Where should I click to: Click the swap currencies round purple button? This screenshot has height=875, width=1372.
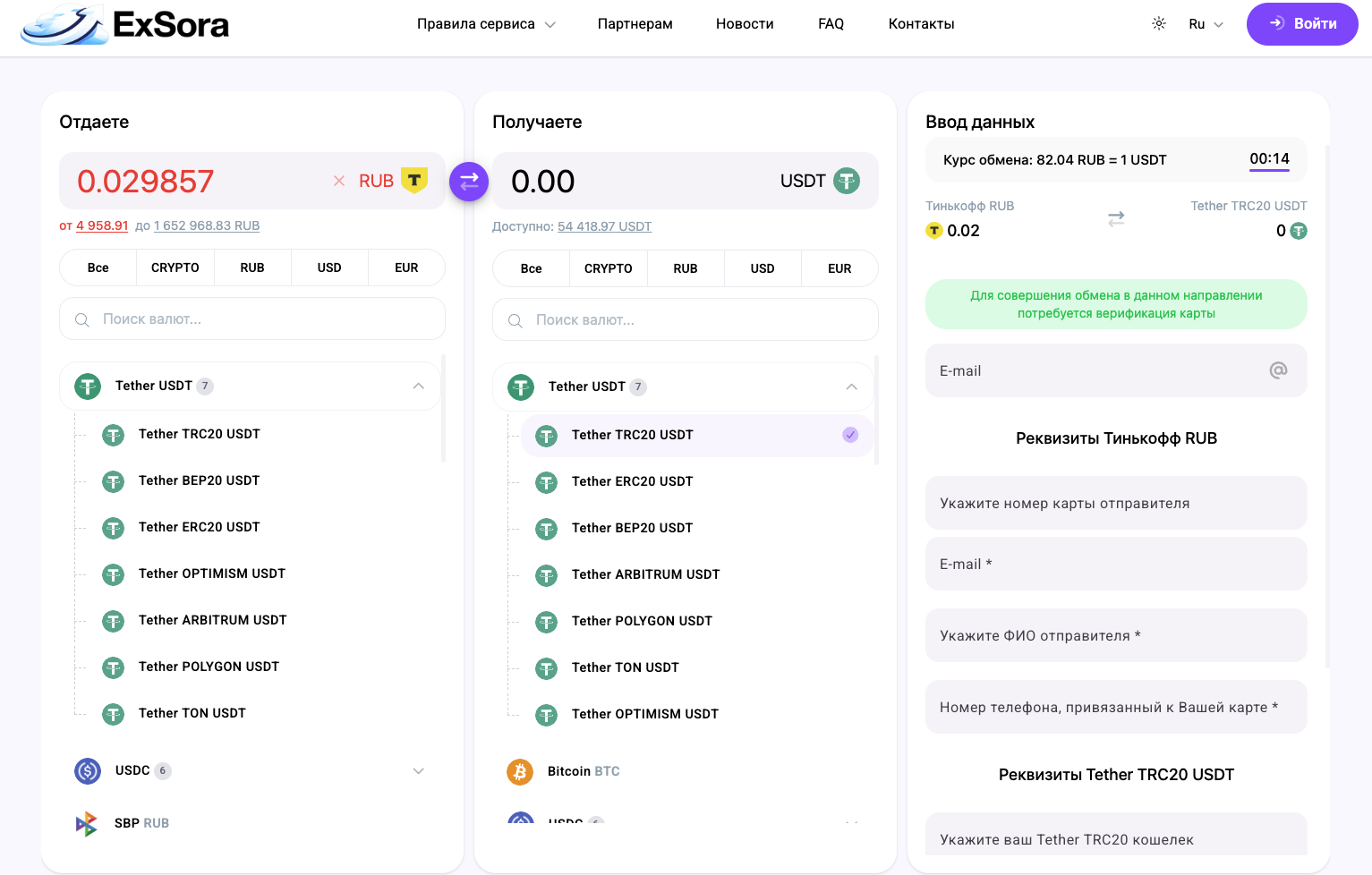469,182
